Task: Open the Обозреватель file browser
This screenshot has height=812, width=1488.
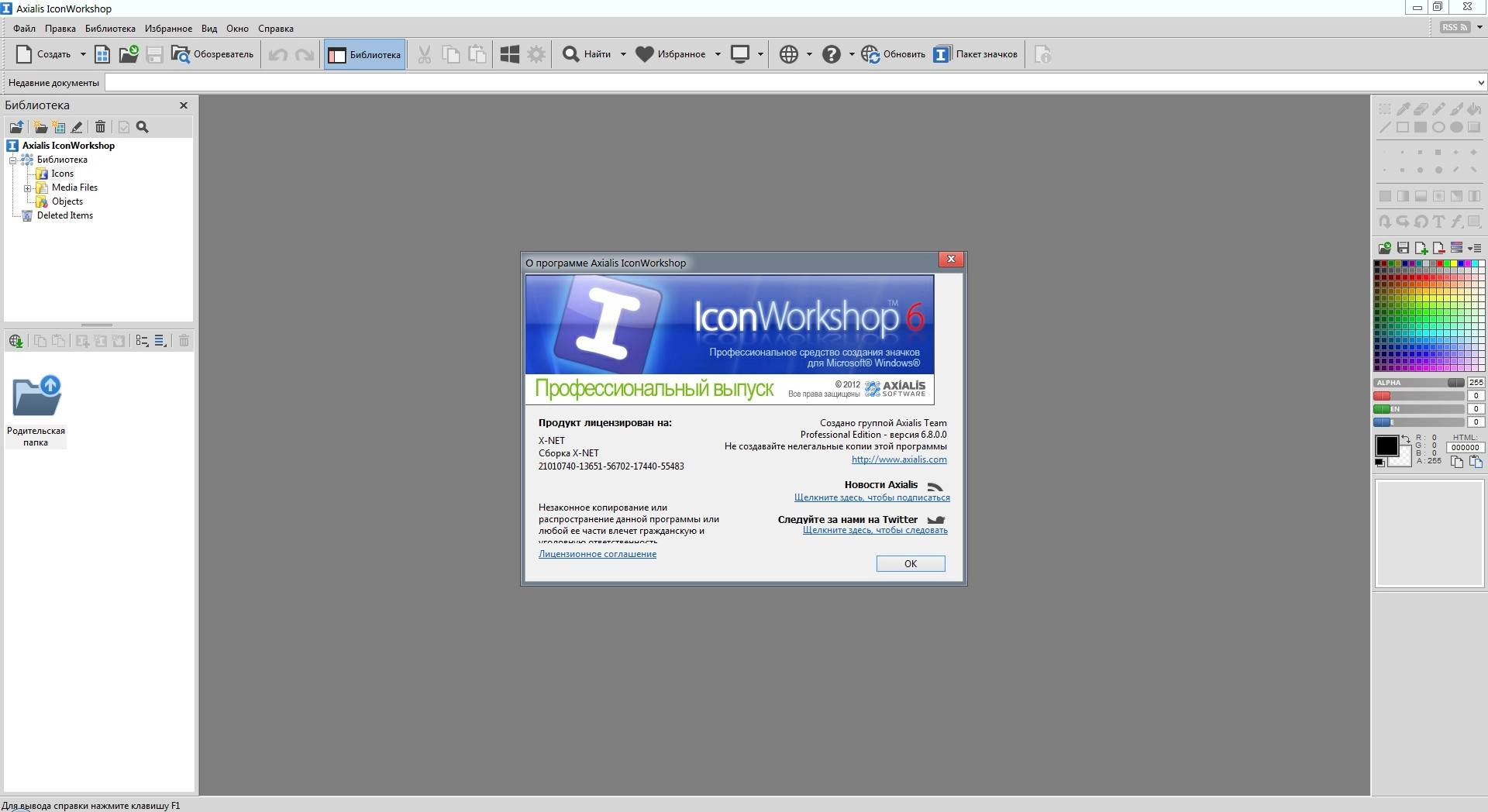Action: point(212,54)
